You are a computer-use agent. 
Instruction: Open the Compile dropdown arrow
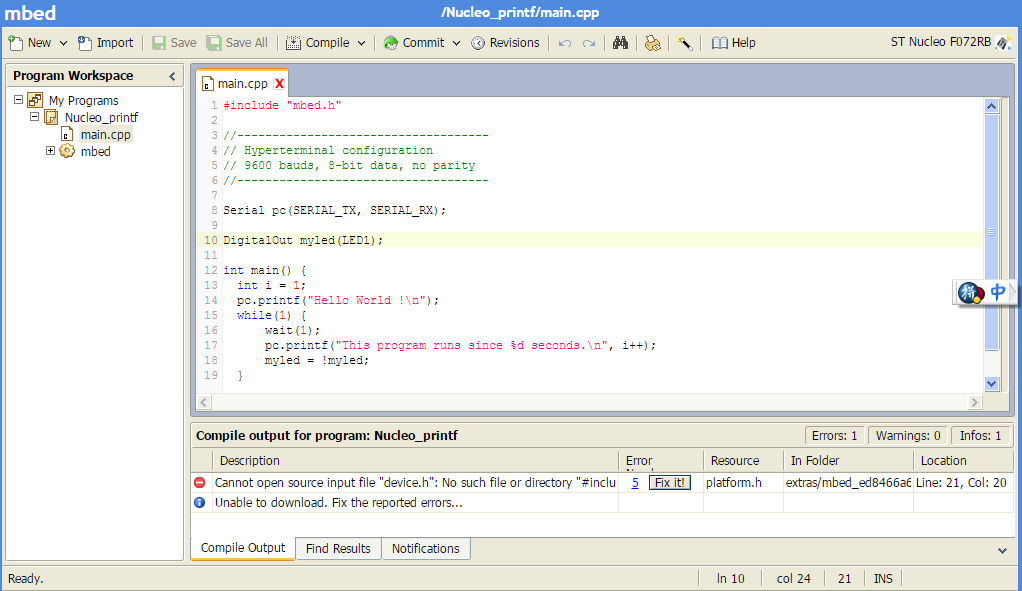tap(361, 43)
